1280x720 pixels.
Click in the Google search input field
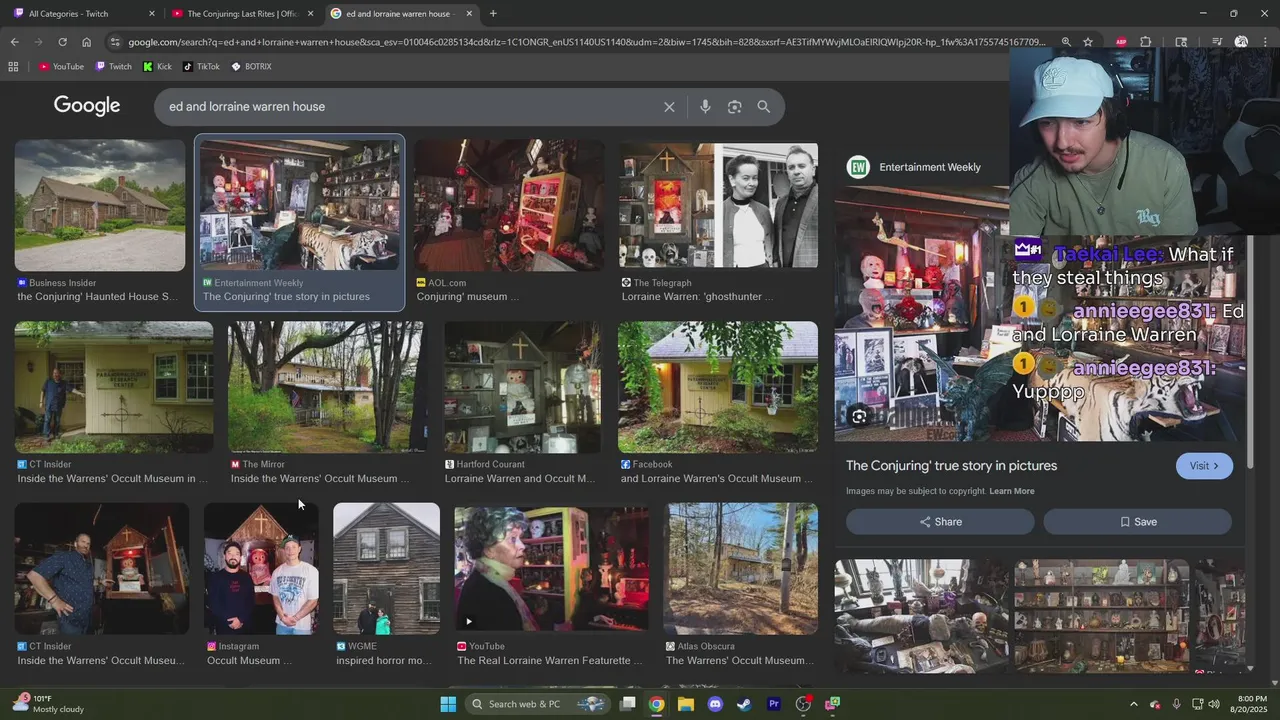coord(410,107)
